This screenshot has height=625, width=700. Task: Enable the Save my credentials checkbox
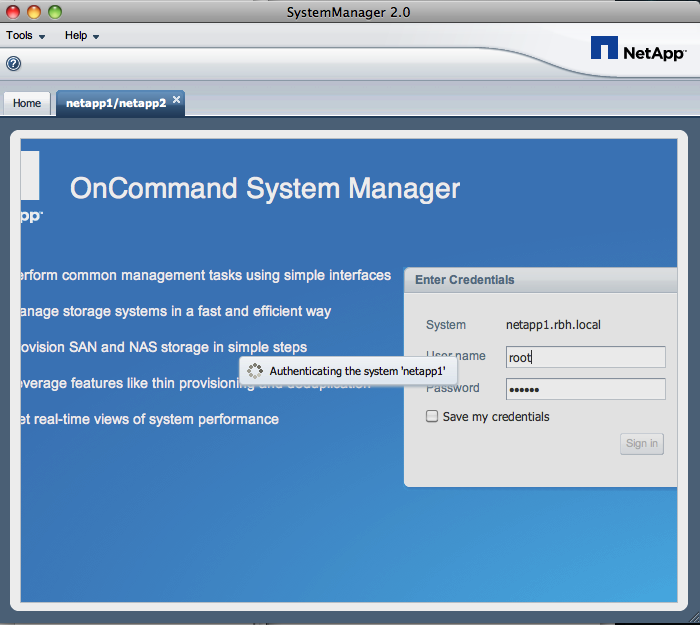click(432, 417)
